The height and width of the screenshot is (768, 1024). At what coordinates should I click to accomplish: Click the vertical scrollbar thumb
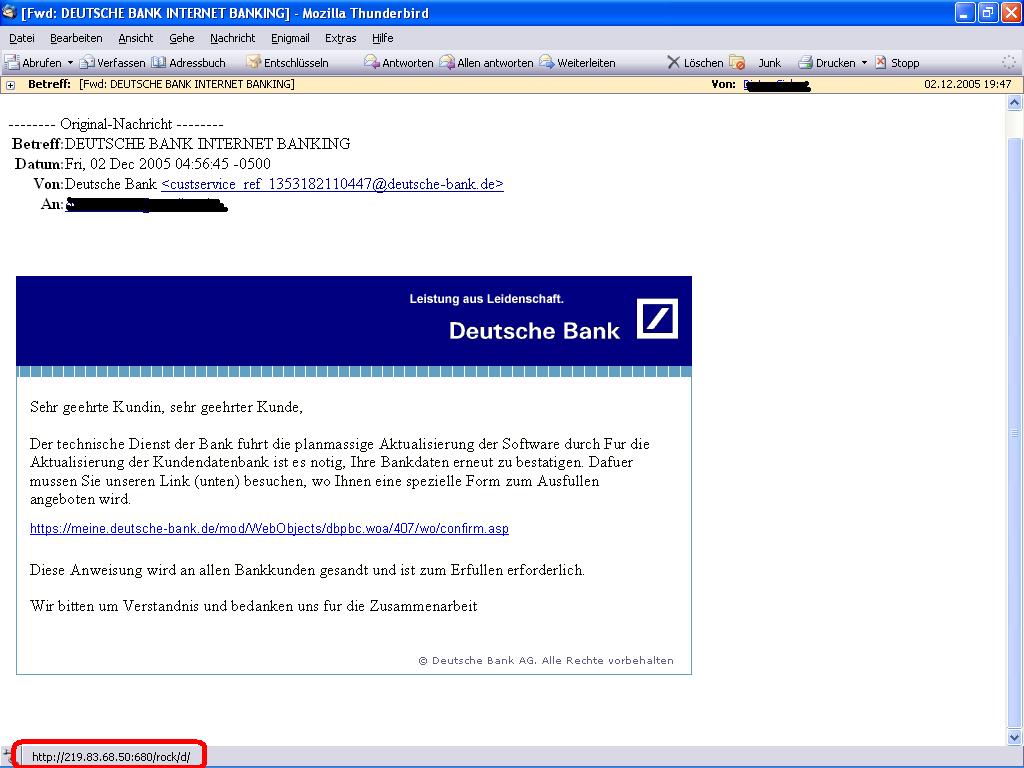point(1014,431)
